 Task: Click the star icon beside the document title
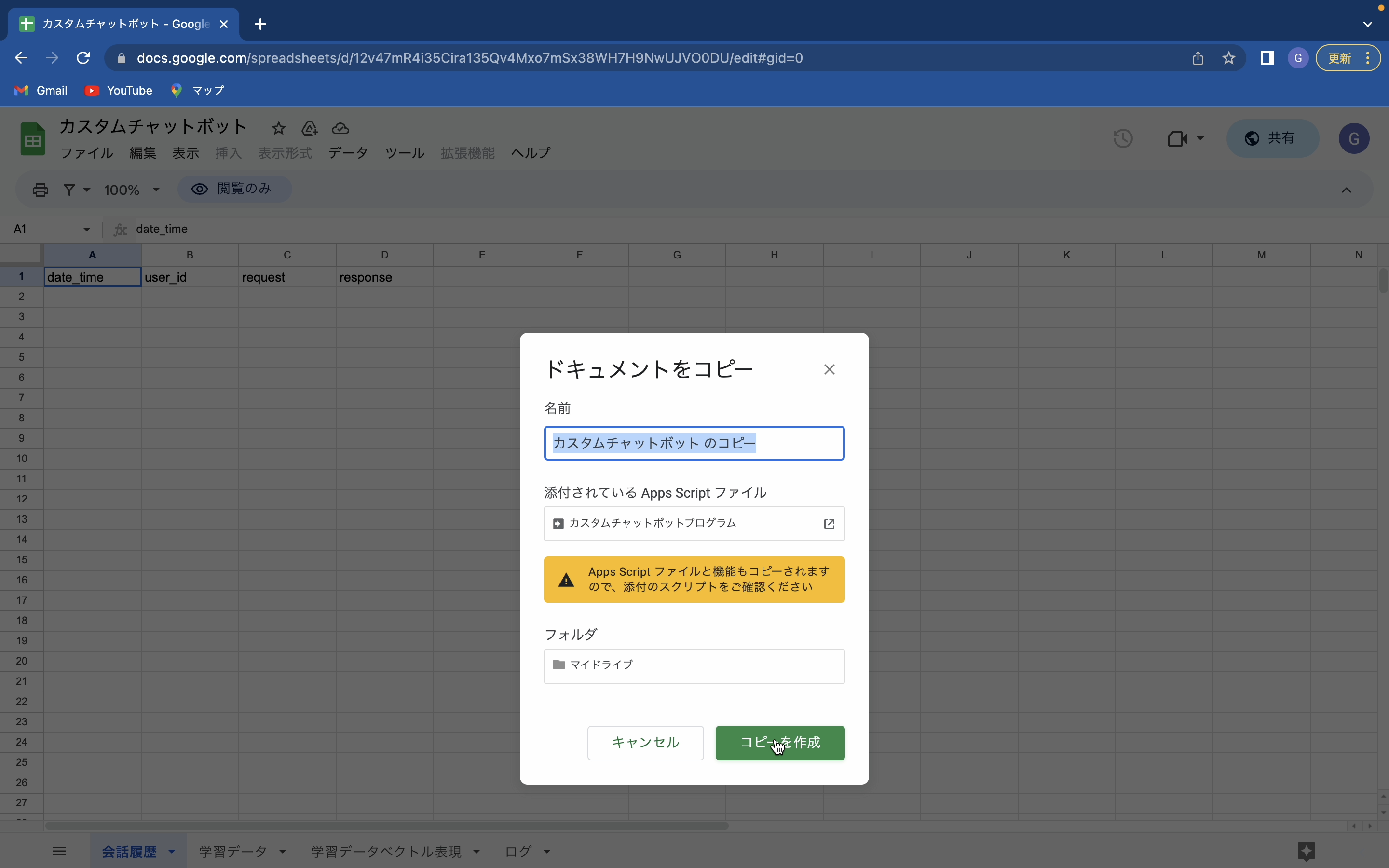[x=278, y=128]
